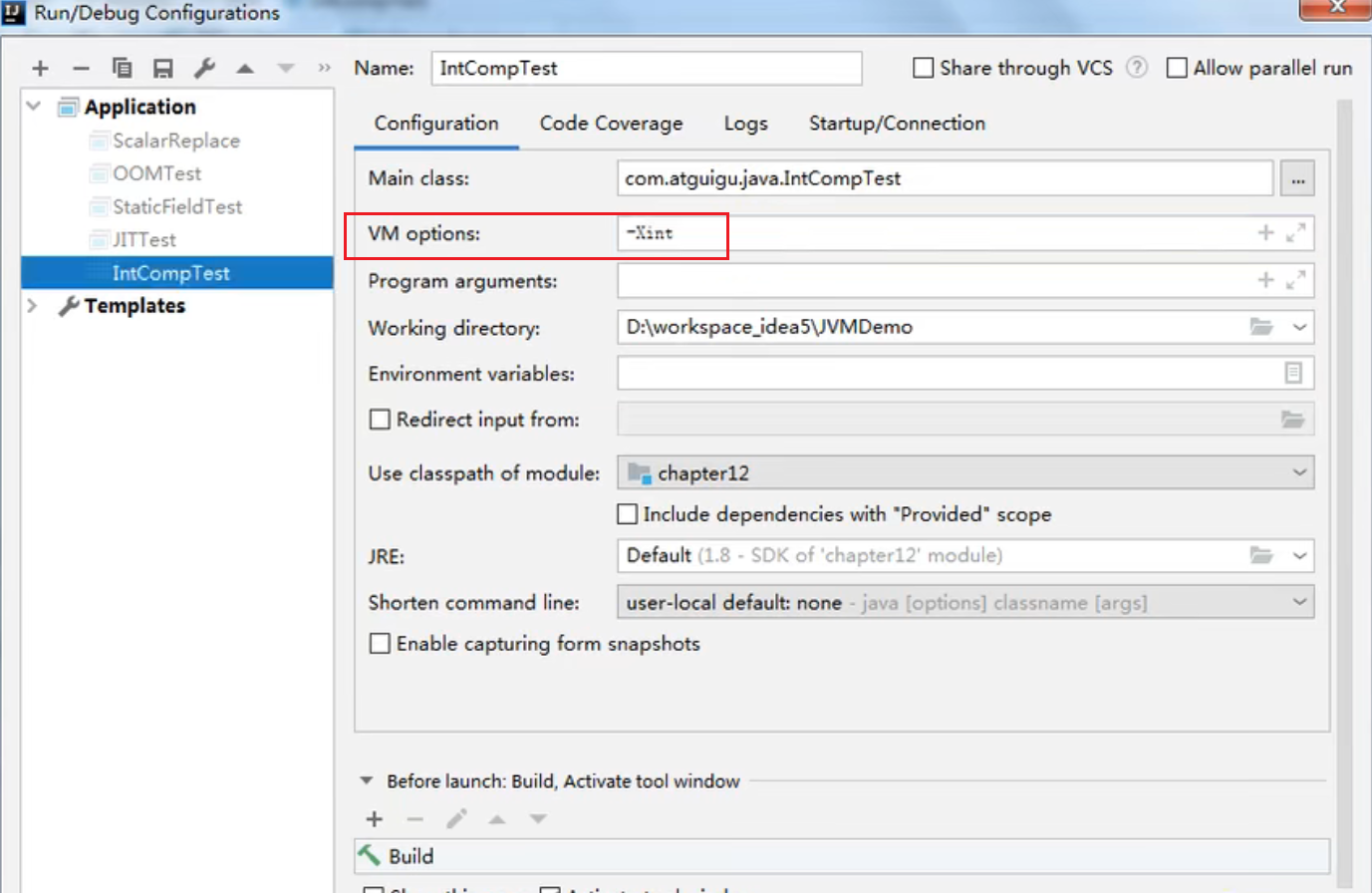Select the StaticFieldTest configuration

(x=177, y=206)
